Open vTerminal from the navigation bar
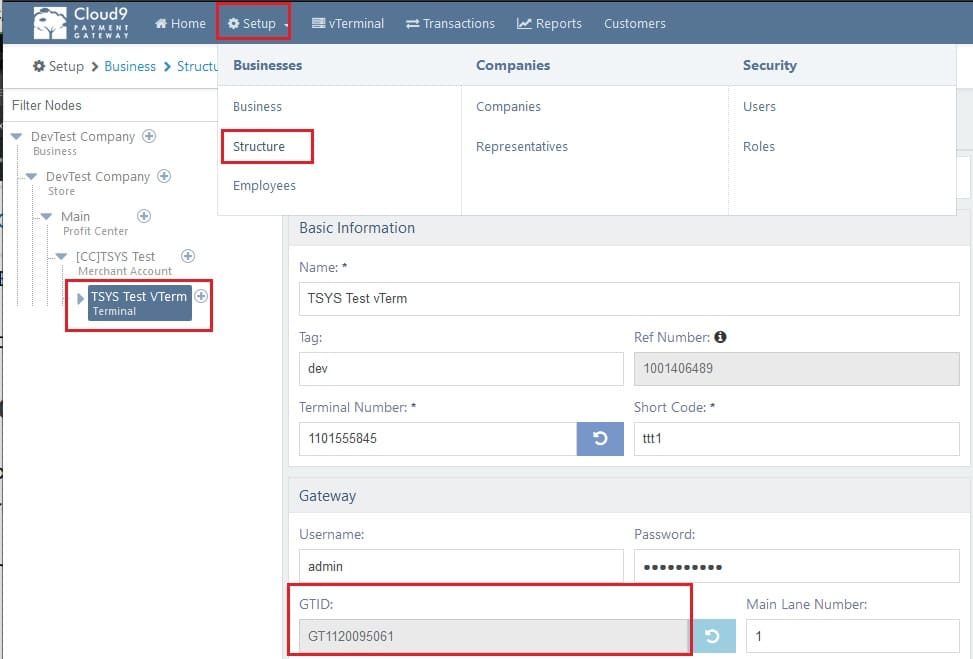 click(x=348, y=24)
